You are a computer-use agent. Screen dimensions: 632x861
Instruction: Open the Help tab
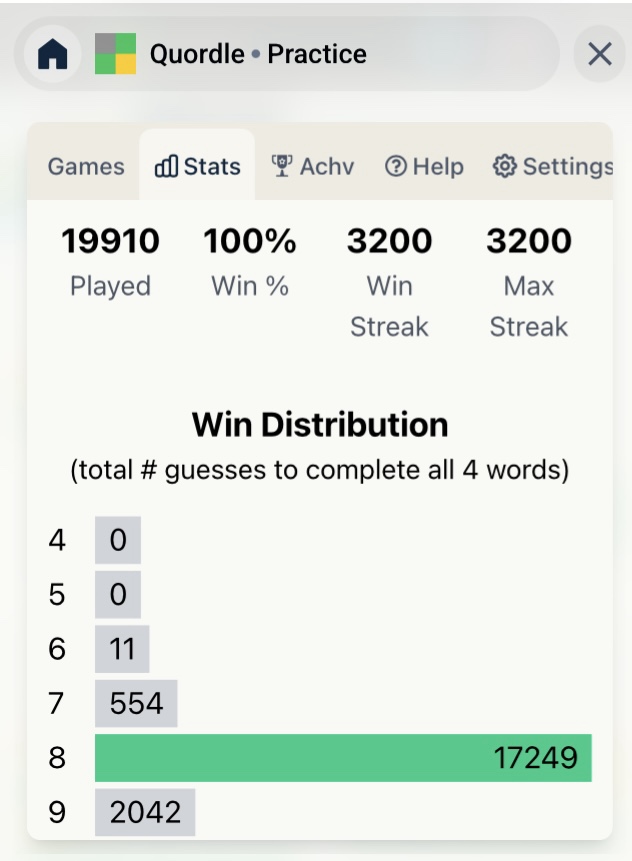pos(425,166)
